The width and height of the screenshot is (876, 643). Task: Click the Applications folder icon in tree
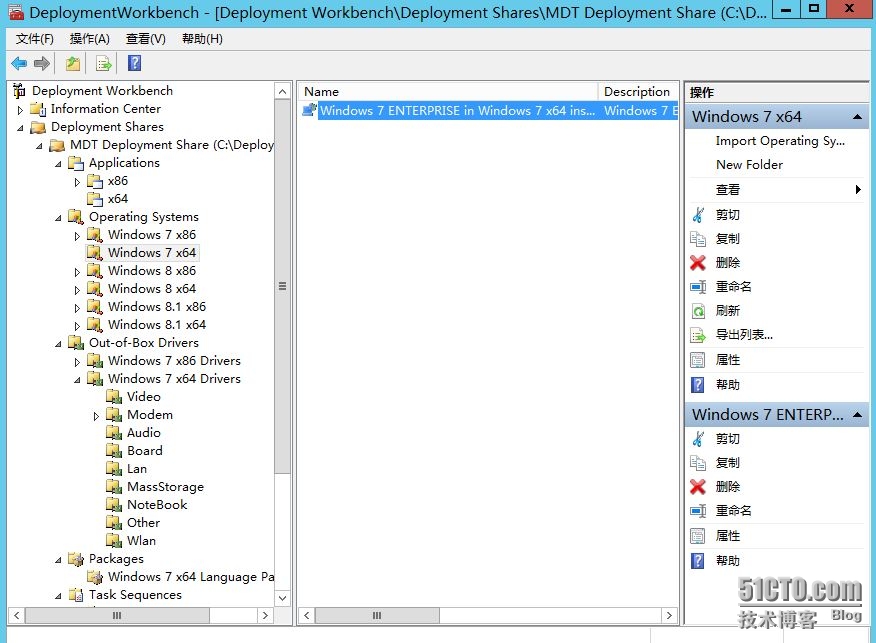75,163
